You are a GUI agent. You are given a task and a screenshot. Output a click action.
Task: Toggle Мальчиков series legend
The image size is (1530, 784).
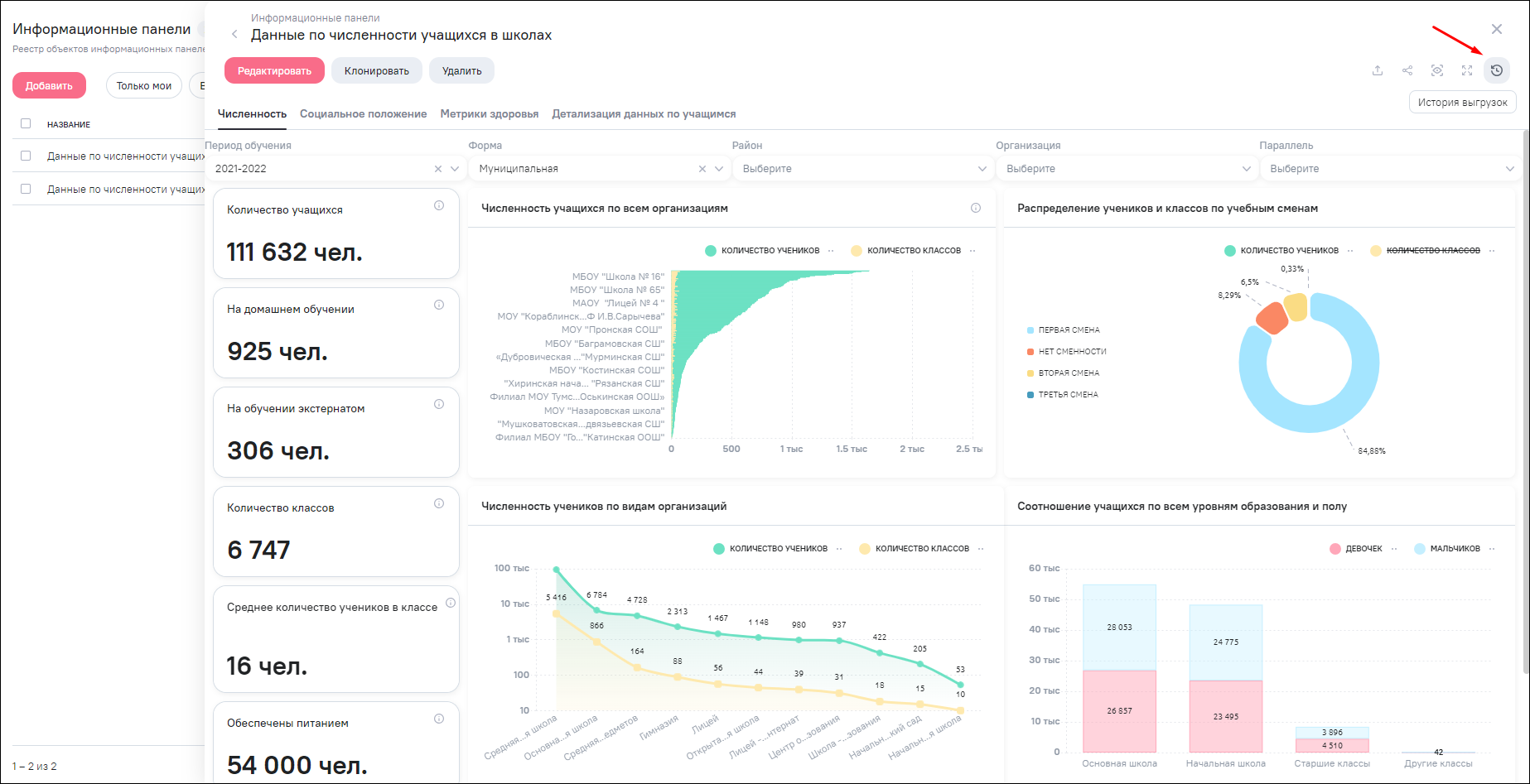1447,549
